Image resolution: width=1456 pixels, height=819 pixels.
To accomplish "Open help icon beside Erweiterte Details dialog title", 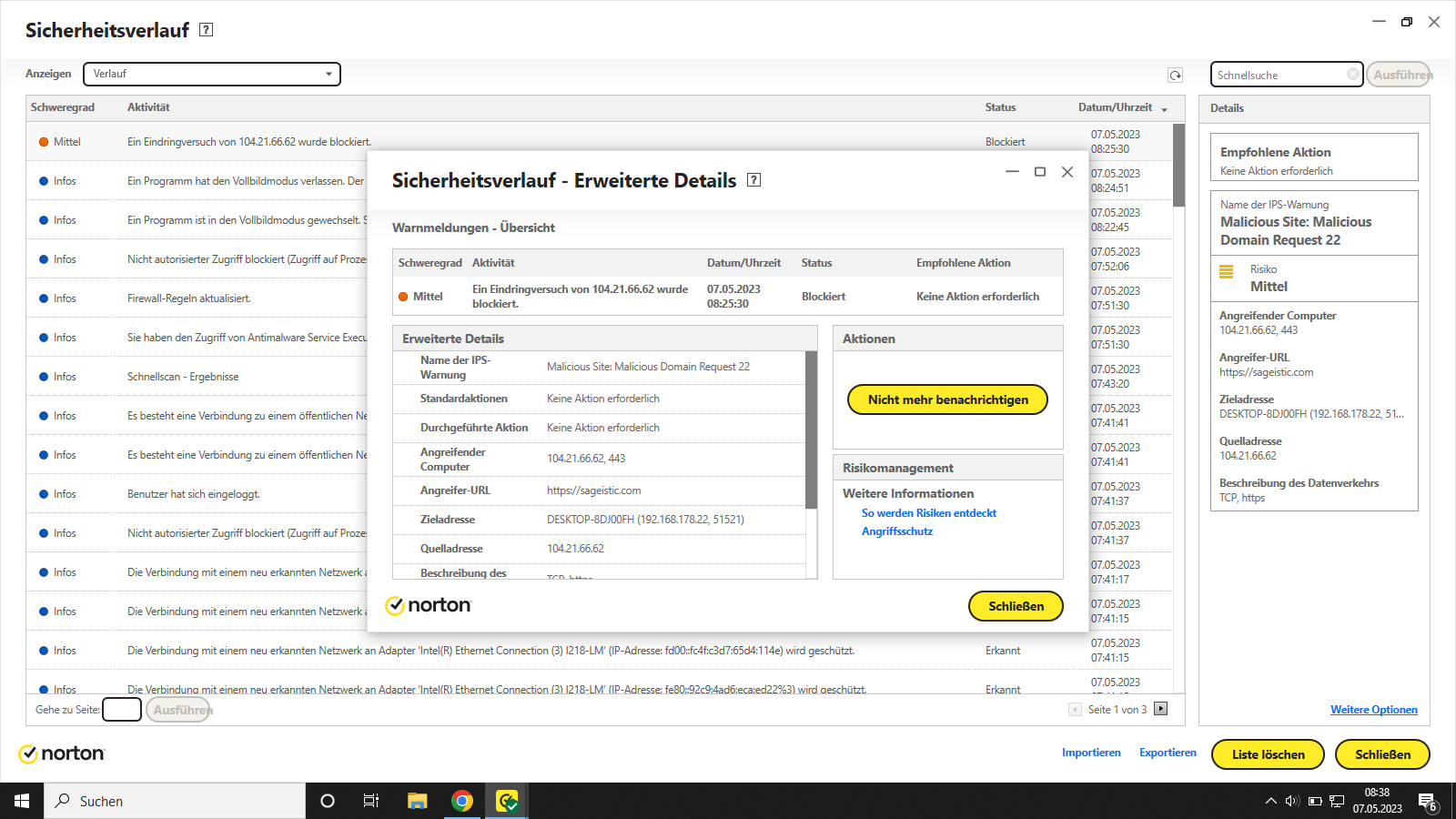I will (x=753, y=180).
